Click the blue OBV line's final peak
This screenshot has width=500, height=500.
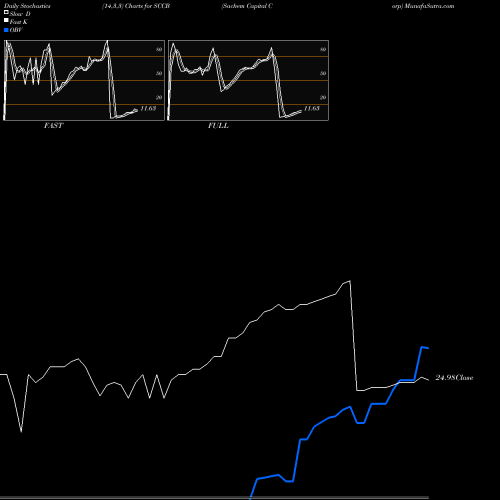(422, 347)
